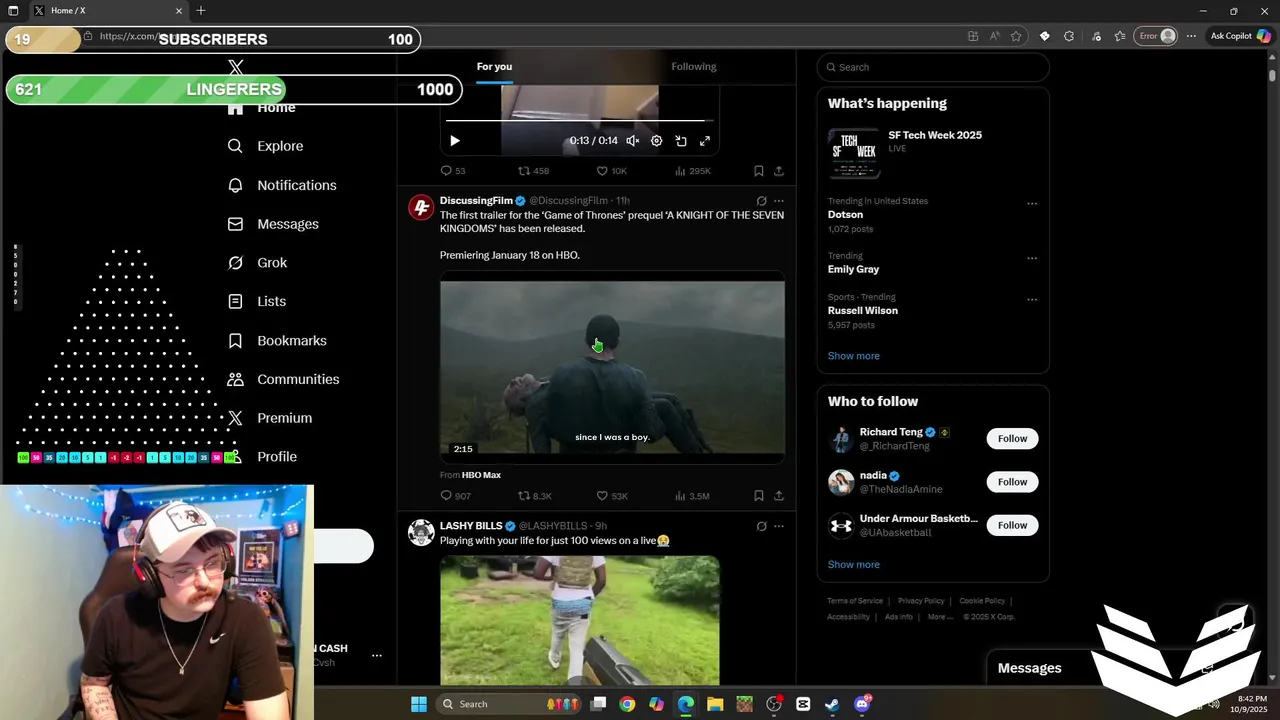Image resolution: width=1280 pixels, height=720 pixels.
Task: Open Terms of Service footer link
Action: [x=855, y=601]
